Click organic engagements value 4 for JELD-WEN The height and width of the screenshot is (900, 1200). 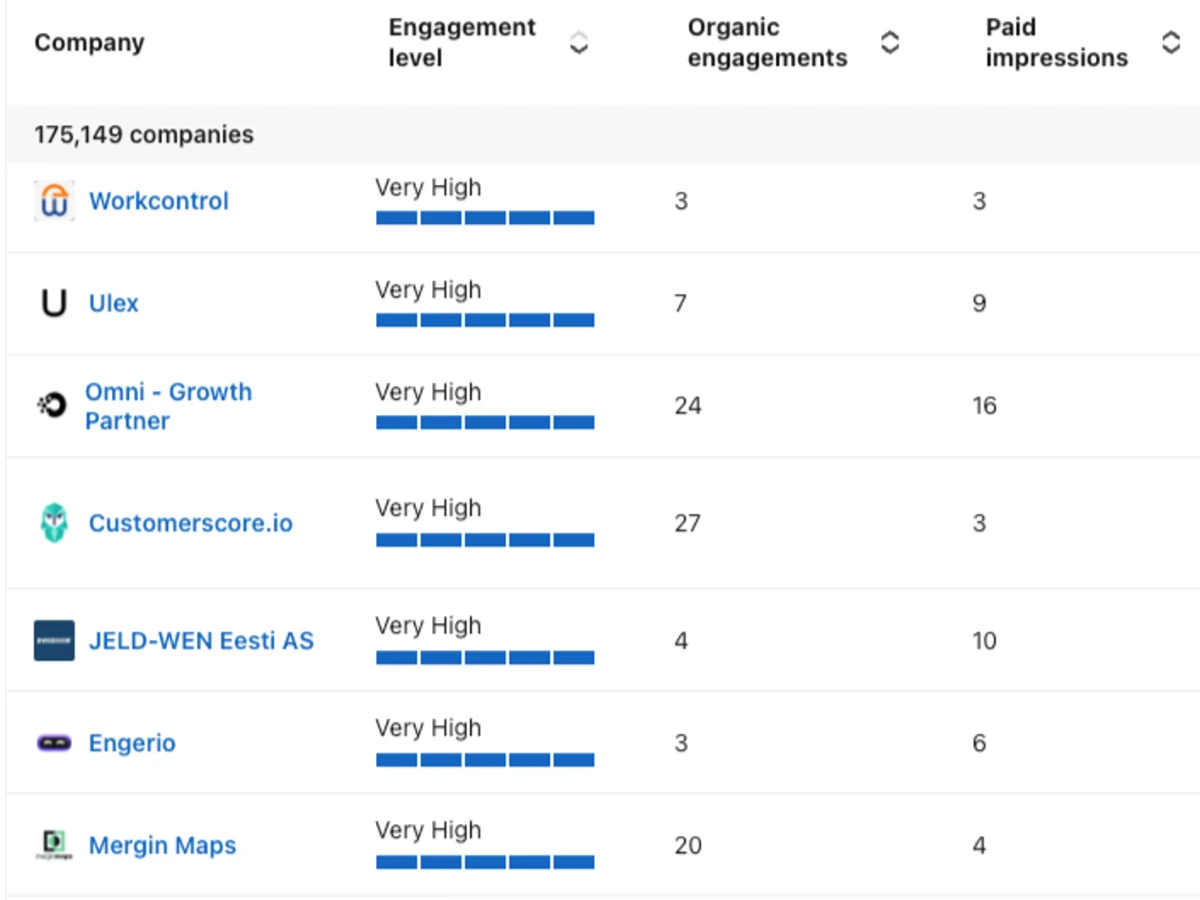coord(681,641)
